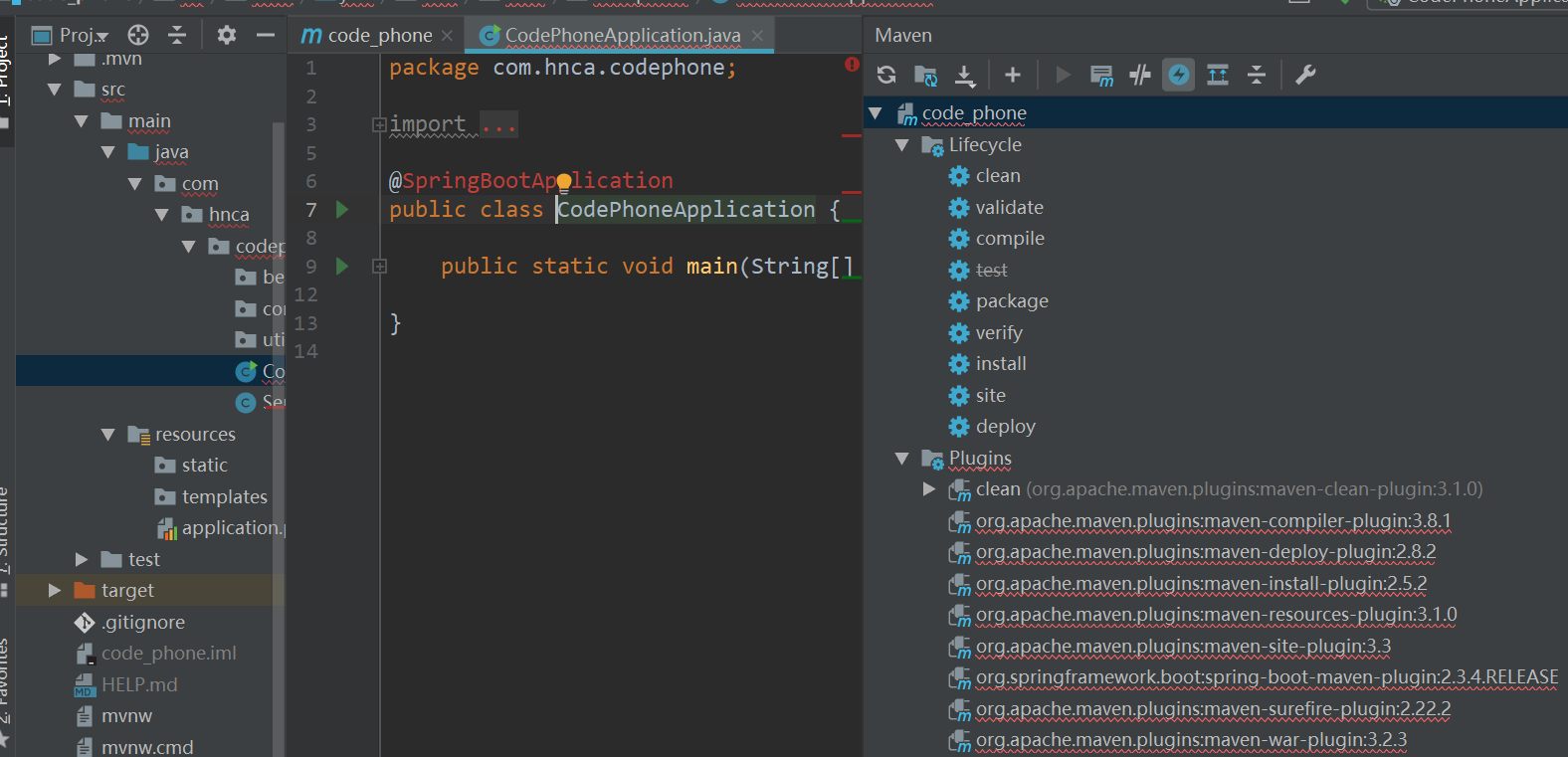
Task: Collapse the src folder
Action: click(x=55, y=90)
